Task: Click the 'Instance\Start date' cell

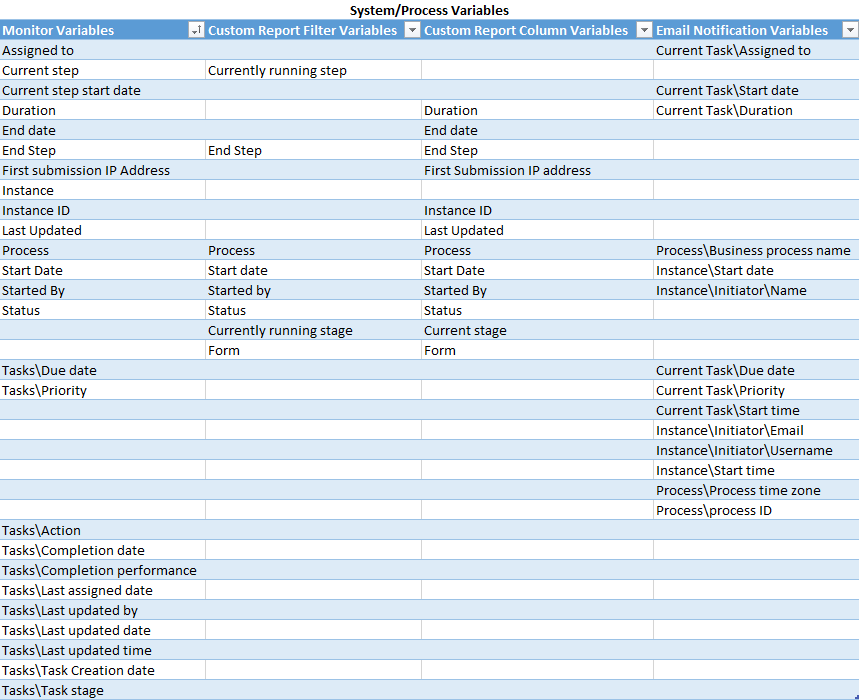Action: (756, 270)
